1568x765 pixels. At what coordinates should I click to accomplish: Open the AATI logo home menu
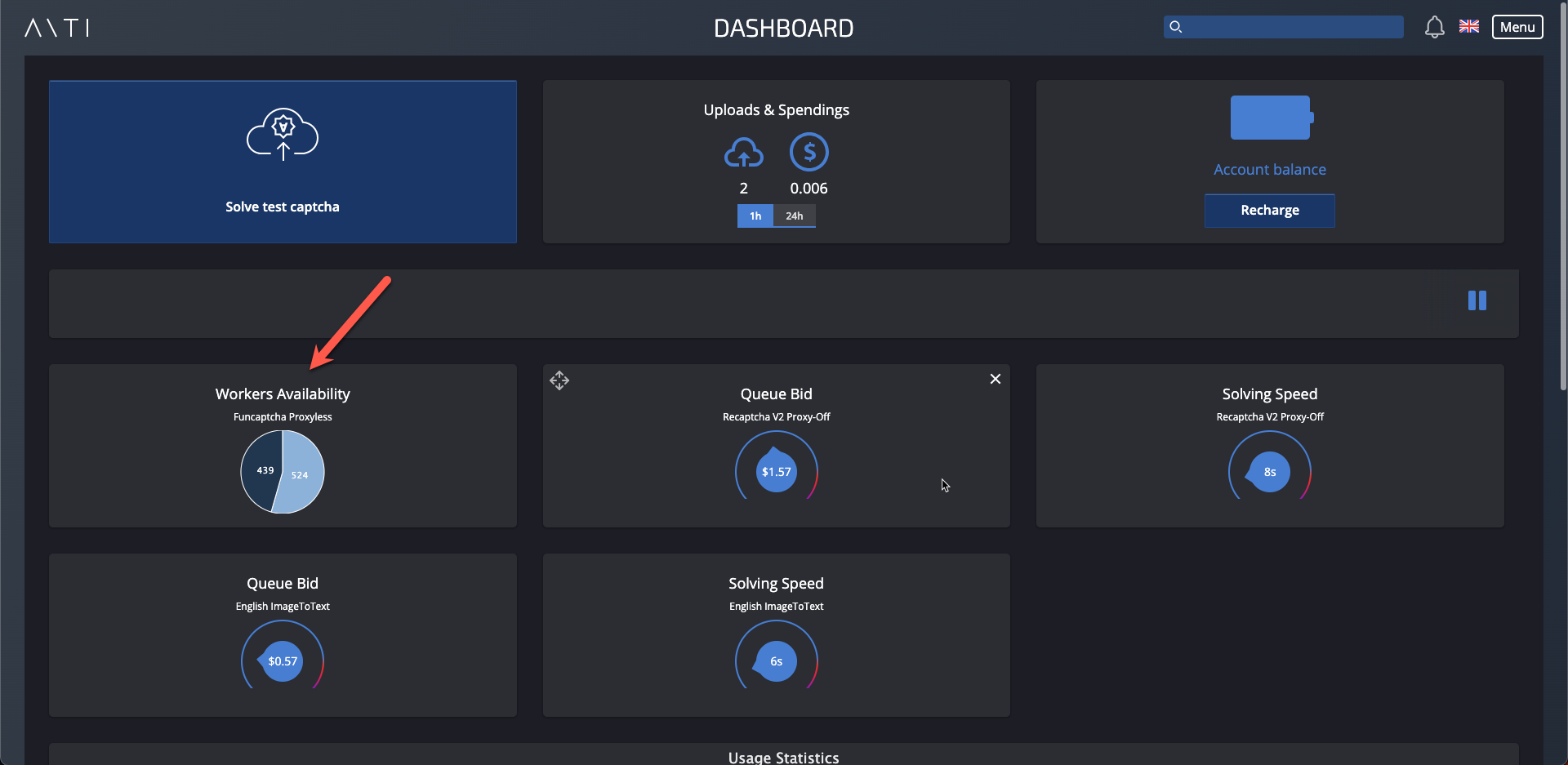click(56, 27)
